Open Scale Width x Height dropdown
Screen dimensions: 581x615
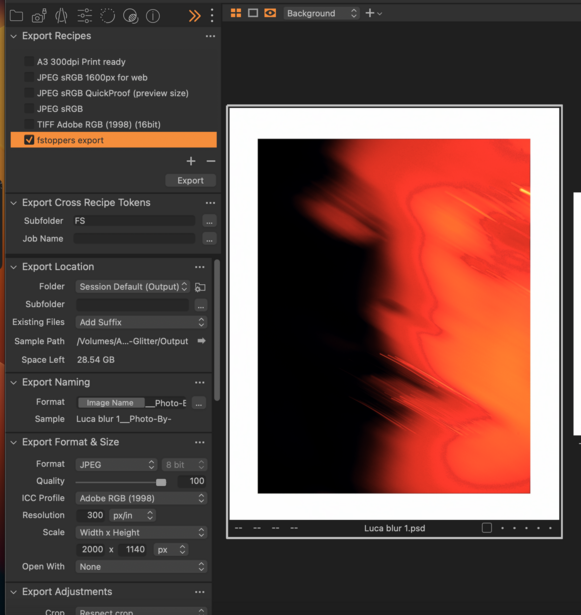point(141,533)
